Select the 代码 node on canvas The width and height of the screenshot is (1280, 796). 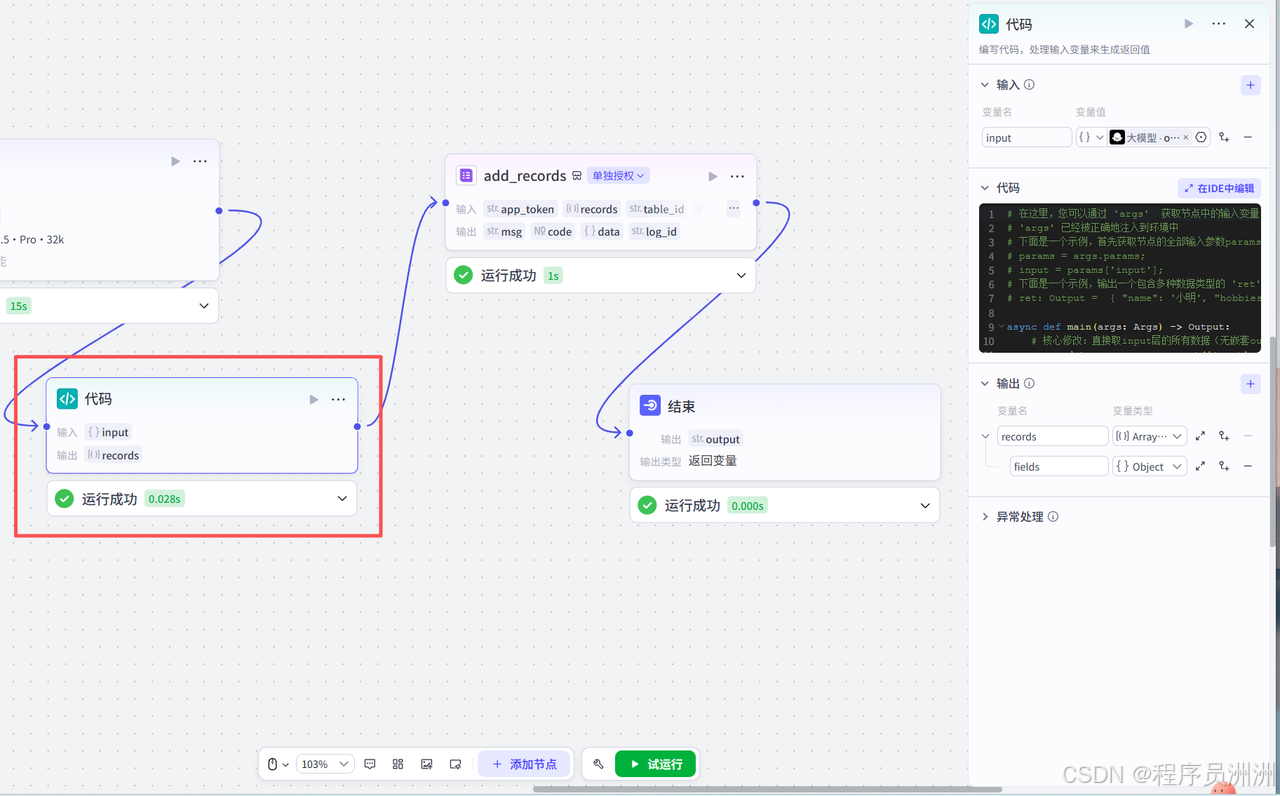tap(201, 425)
